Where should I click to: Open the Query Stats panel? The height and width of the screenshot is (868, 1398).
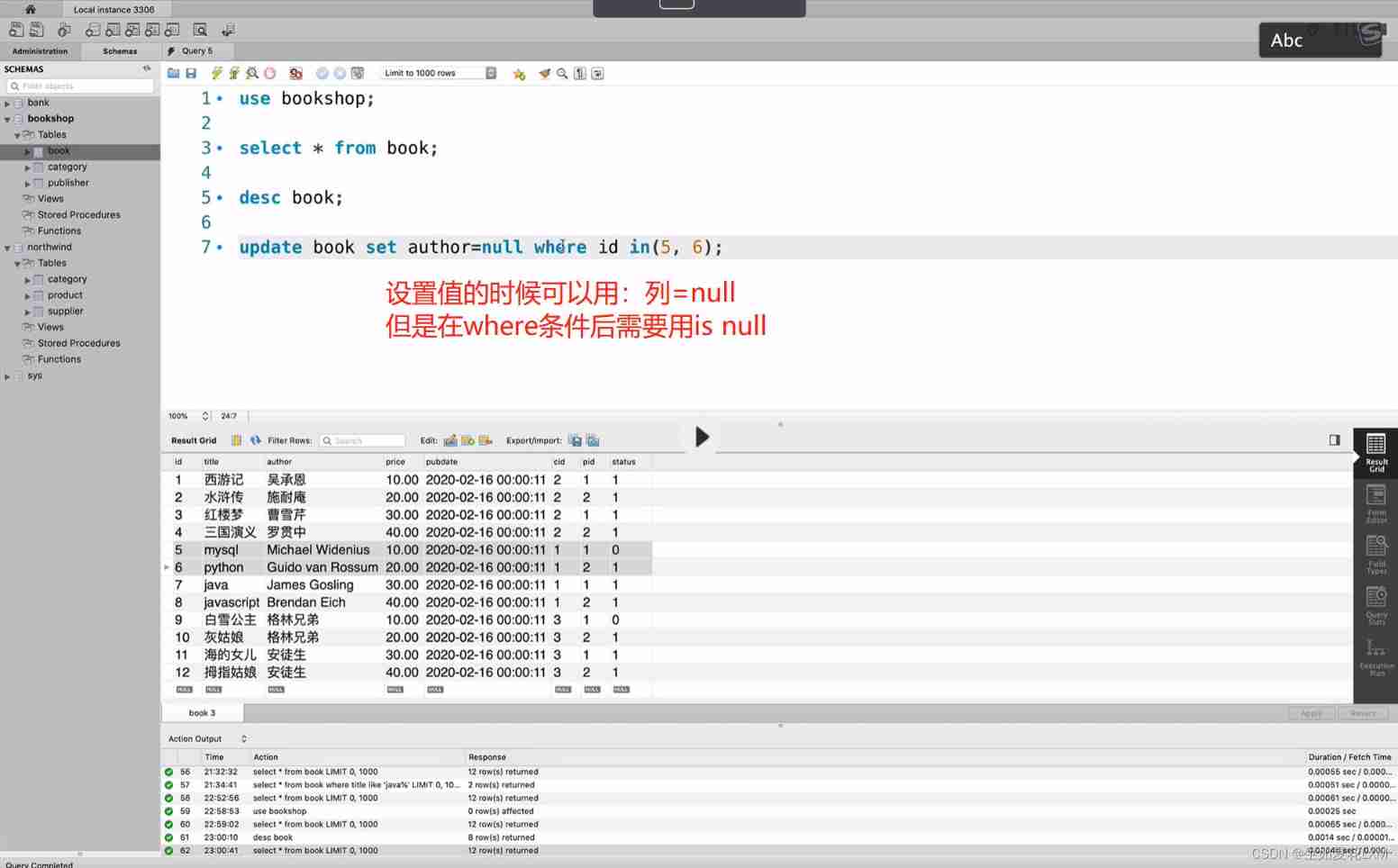1375,606
